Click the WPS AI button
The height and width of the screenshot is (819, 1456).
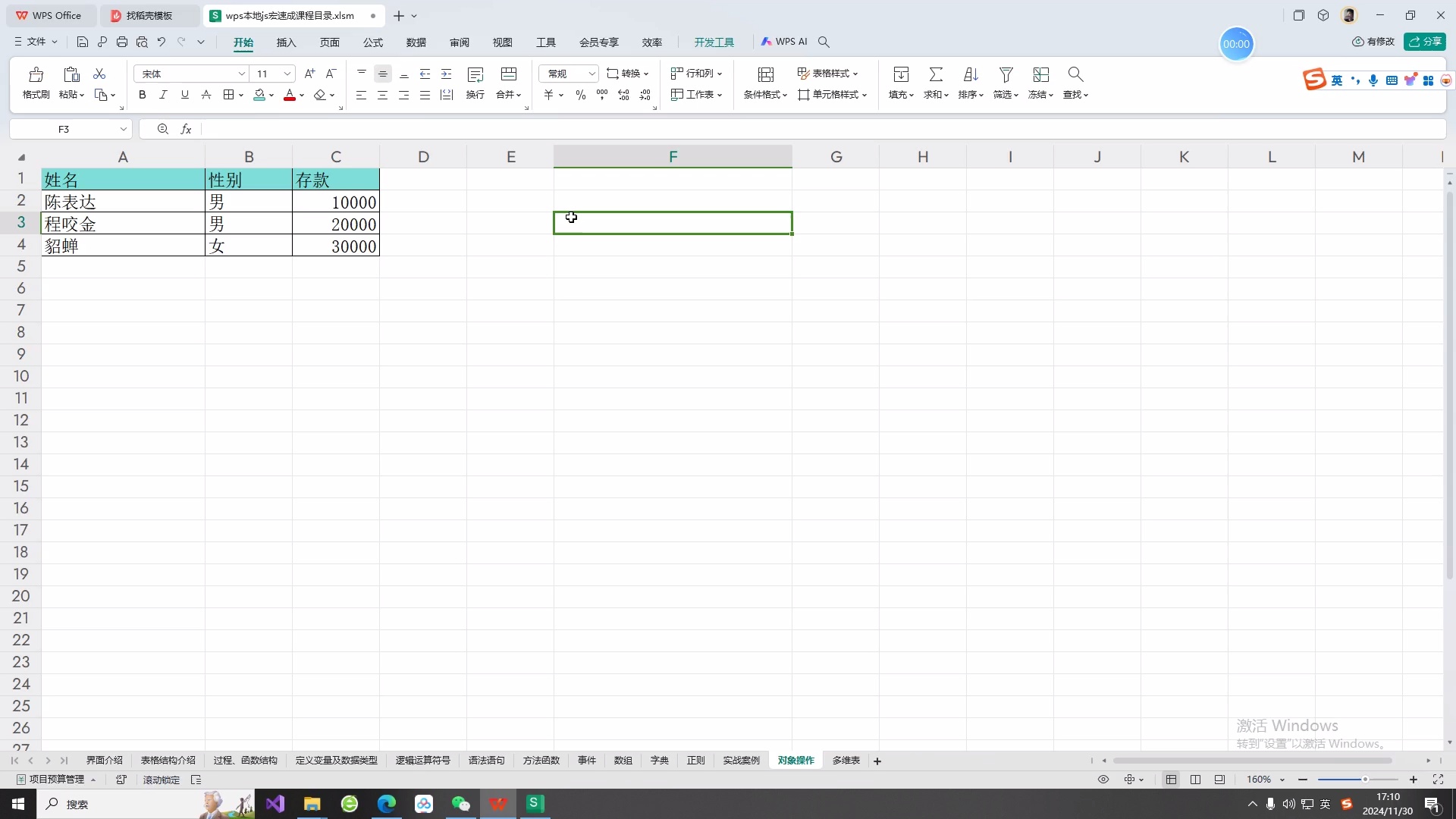[784, 42]
